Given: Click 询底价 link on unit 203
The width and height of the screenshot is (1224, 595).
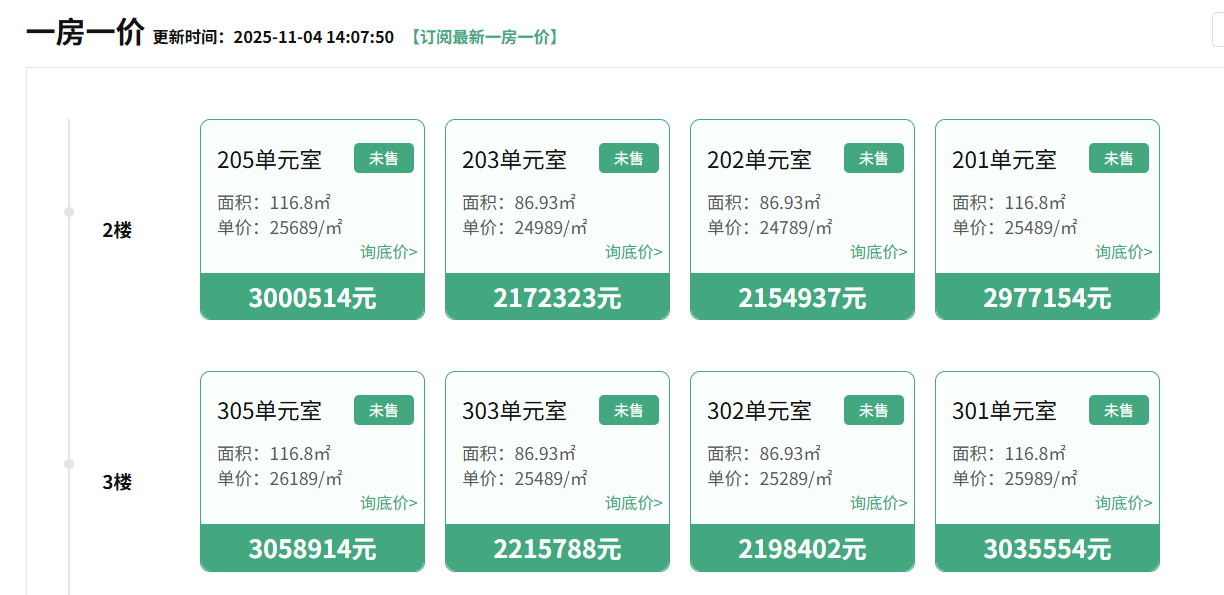Looking at the screenshot, I should pyautogui.click(x=634, y=252).
